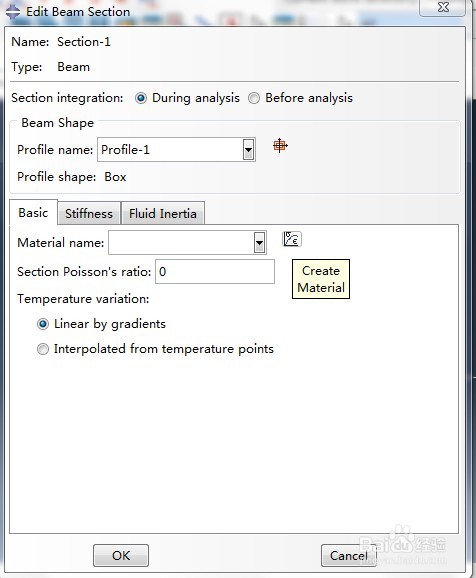Expand the Profile name dropdown arrow
Screen dimensions: 476x578
click(249, 150)
